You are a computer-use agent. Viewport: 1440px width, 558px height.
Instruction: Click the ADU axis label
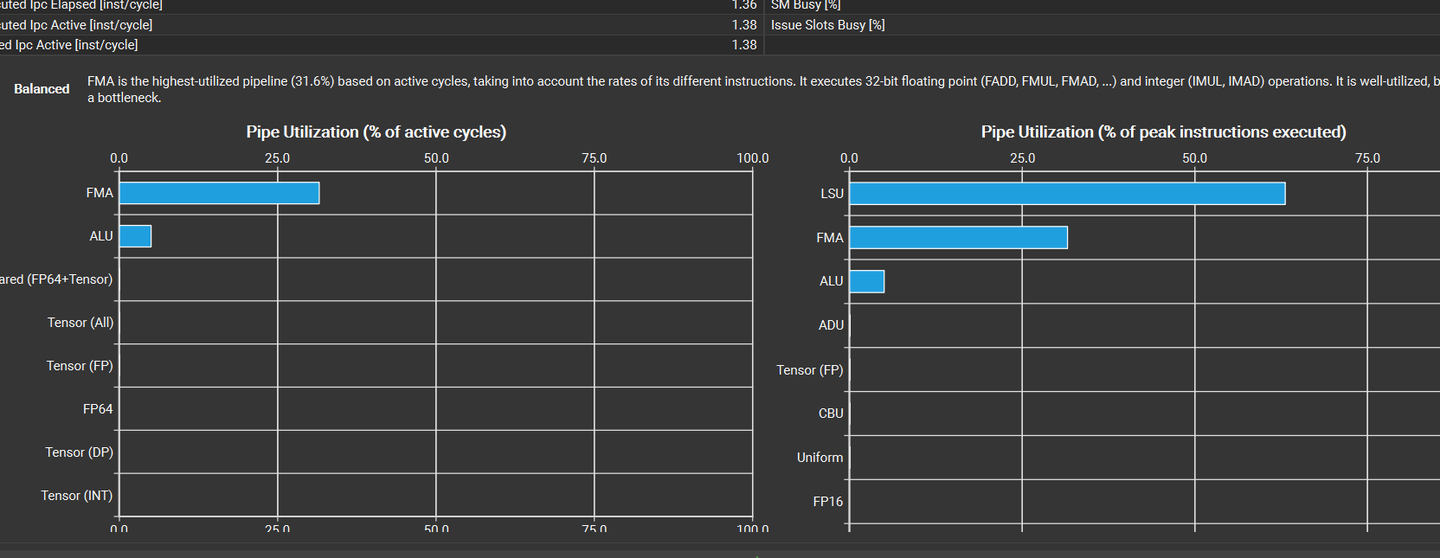pyautogui.click(x=831, y=325)
